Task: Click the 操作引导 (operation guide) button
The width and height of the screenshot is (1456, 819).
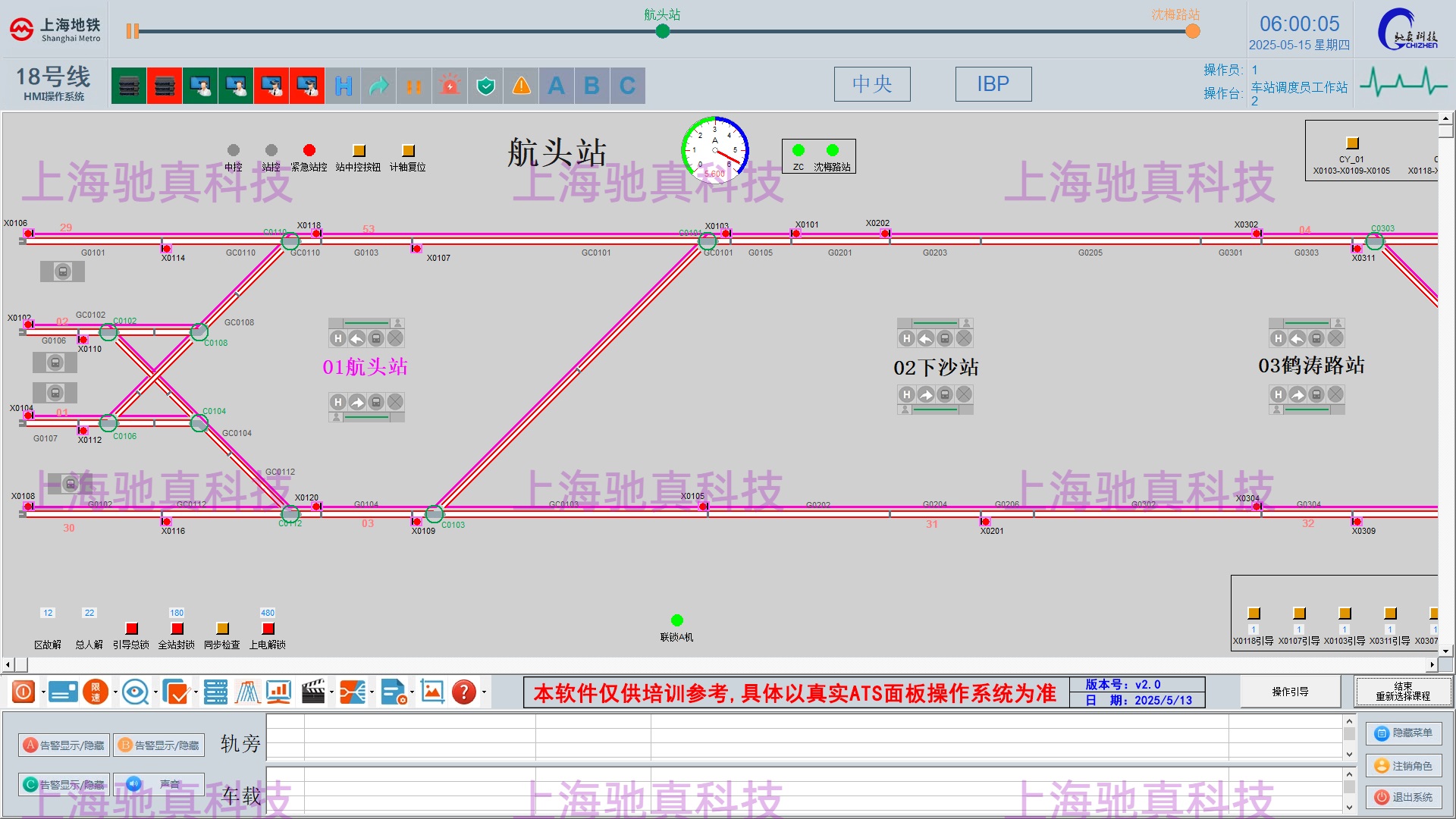Action: point(1290,692)
